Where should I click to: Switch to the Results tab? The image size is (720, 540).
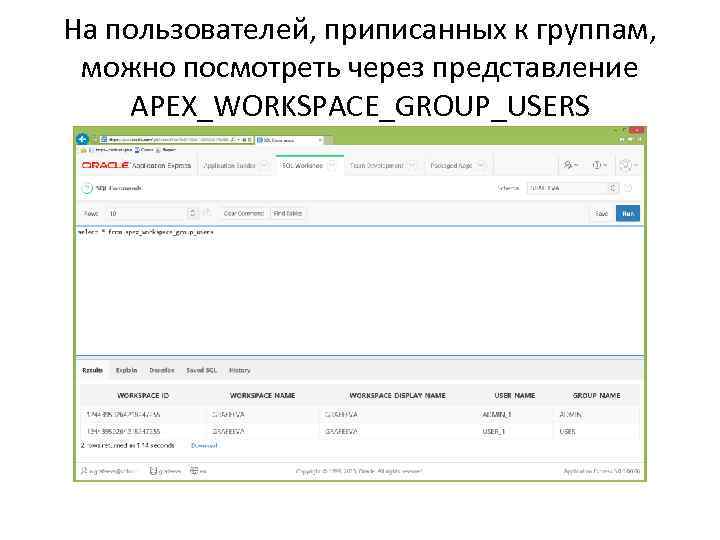point(93,370)
